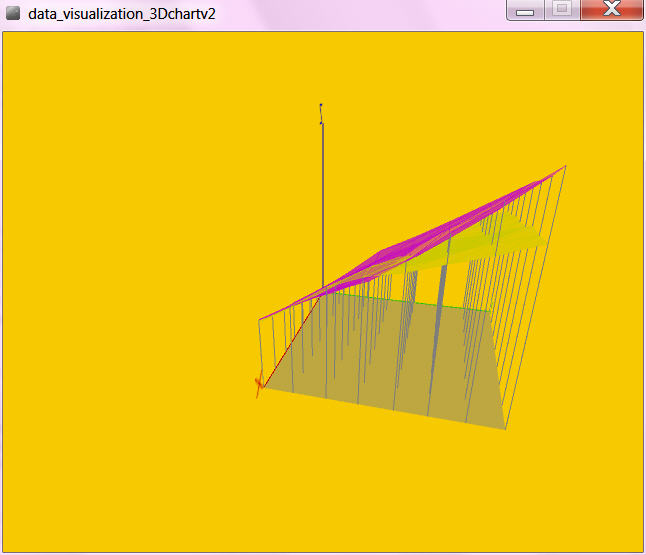Image resolution: width=646 pixels, height=555 pixels.
Task: Maximize the 3D chart window
Action: [x=562, y=10]
